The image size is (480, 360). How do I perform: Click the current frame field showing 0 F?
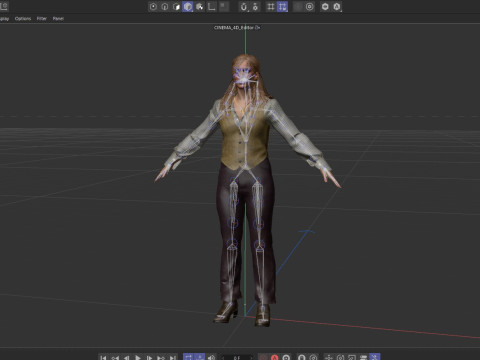(x=237, y=358)
